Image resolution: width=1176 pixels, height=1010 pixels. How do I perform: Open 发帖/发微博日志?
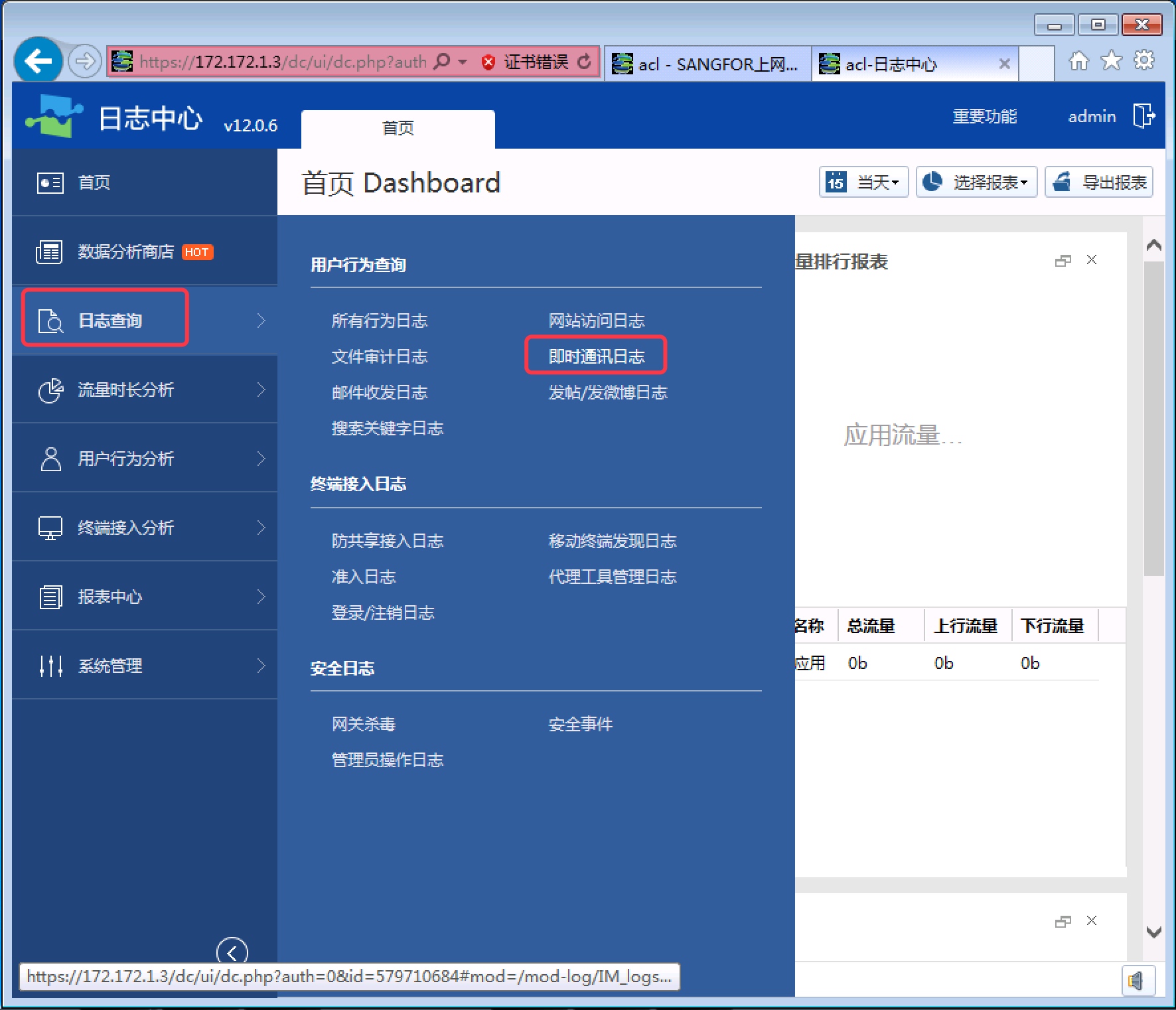click(x=608, y=393)
